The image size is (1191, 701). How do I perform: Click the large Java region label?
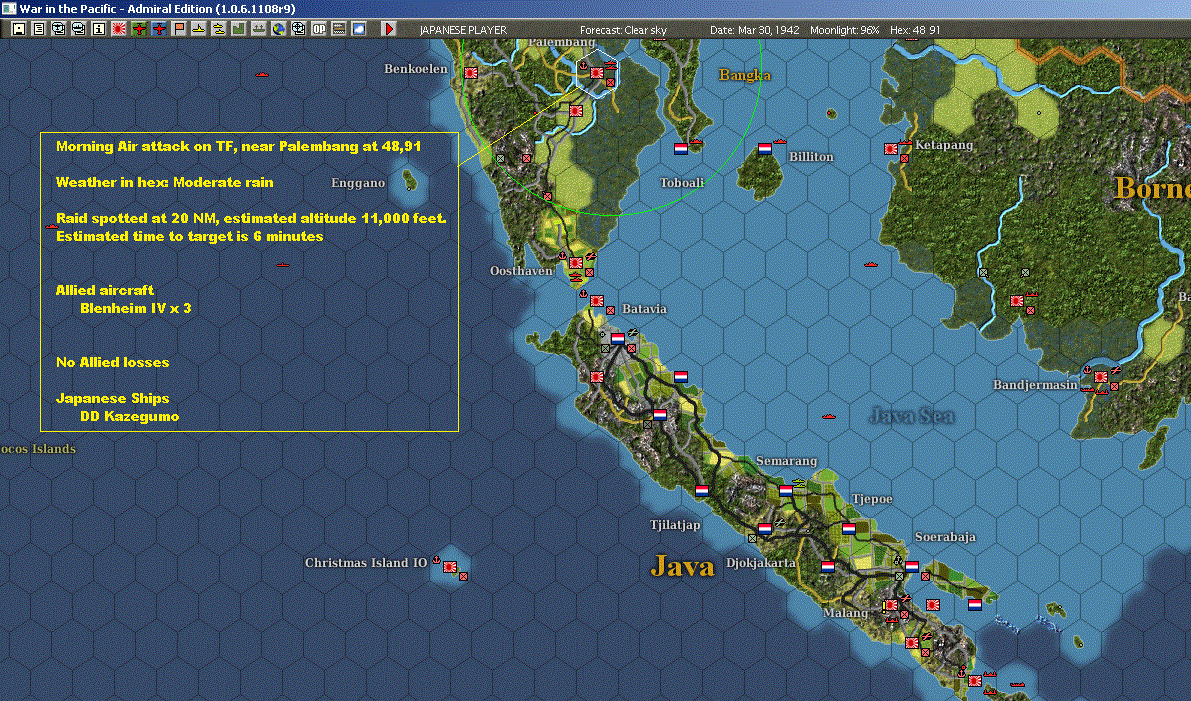pos(682,567)
